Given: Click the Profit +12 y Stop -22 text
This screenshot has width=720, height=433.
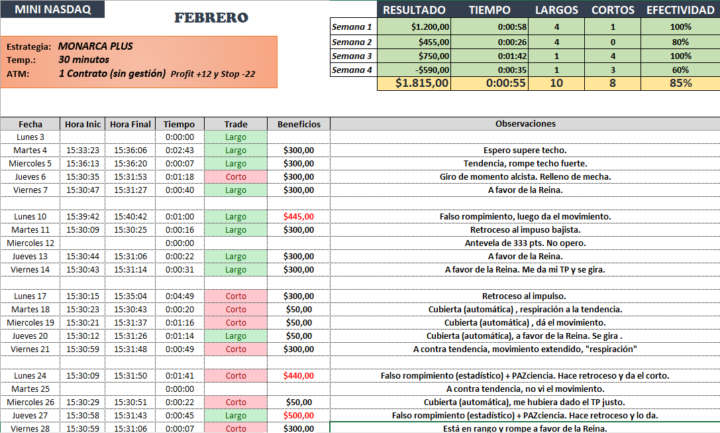Looking at the screenshot, I should (213, 74).
